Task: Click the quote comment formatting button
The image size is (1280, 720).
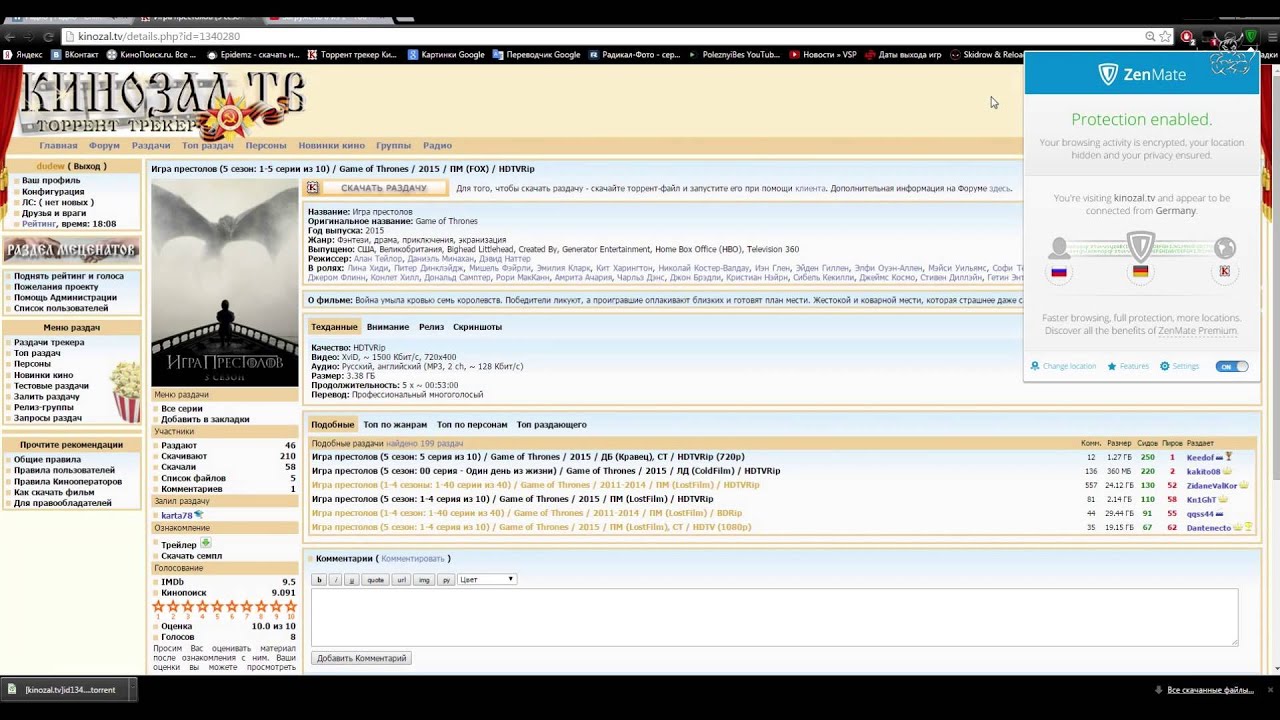Action: point(375,580)
